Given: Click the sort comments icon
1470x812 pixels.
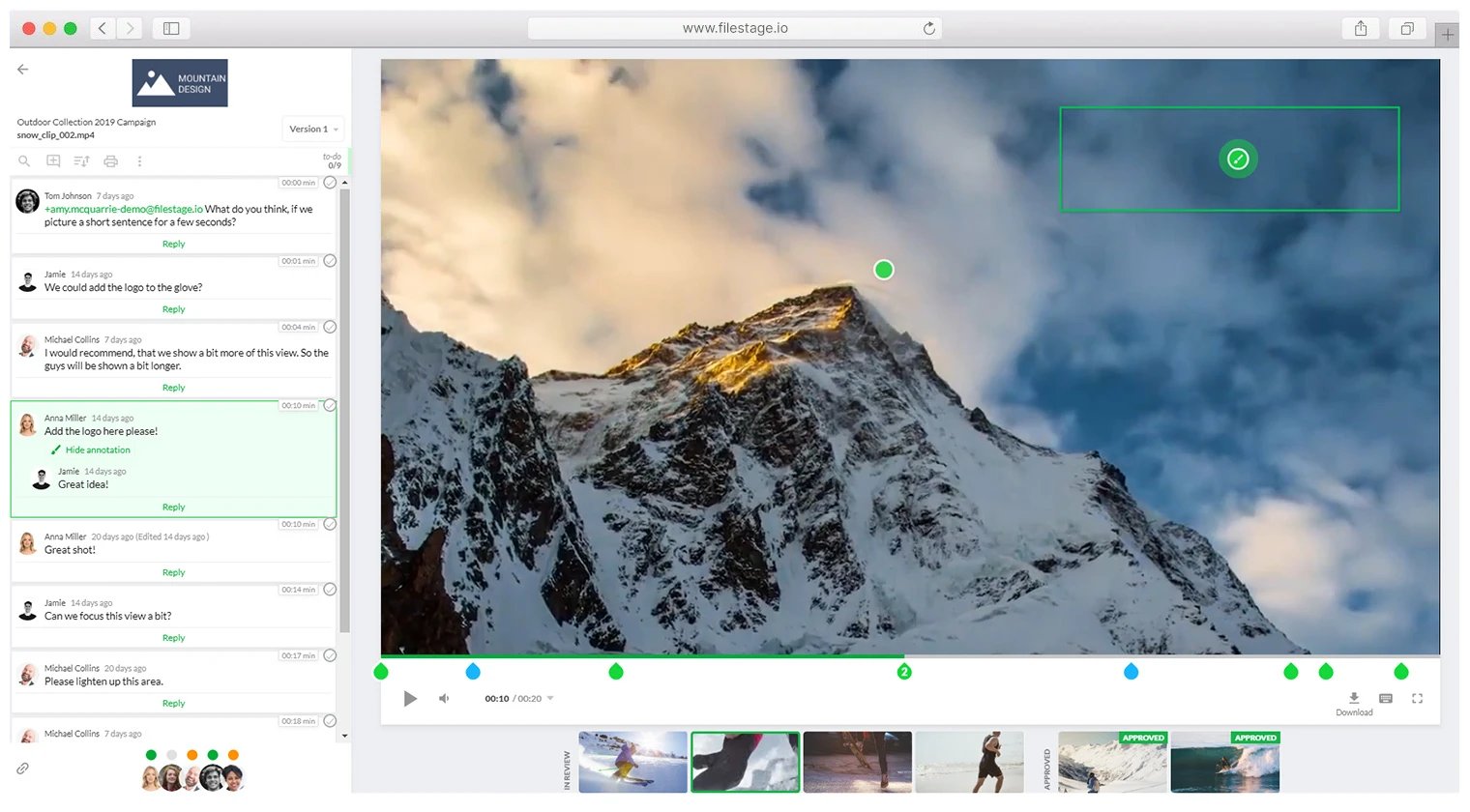Looking at the screenshot, I should [x=81, y=161].
